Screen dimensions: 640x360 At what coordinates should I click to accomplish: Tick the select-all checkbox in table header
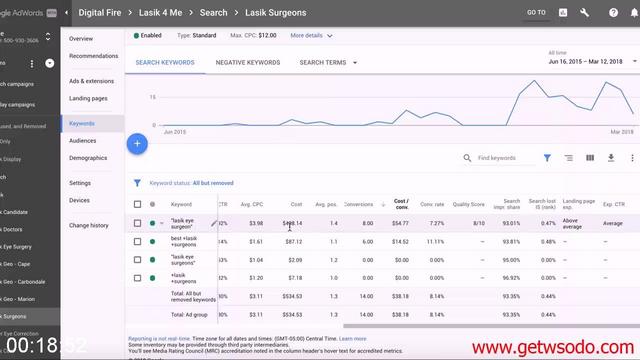tap(138, 204)
